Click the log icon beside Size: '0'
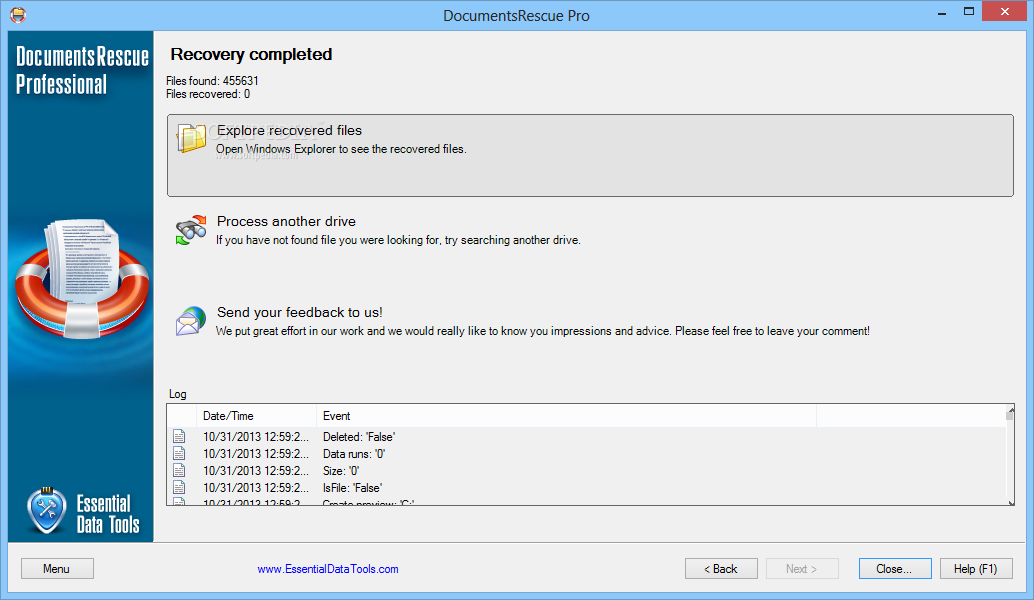This screenshot has width=1034, height=600. click(179, 471)
